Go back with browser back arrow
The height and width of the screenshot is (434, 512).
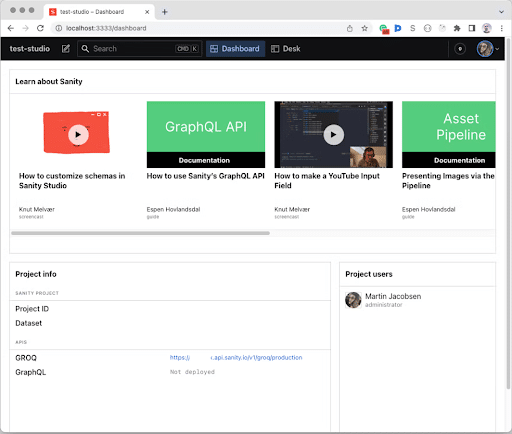pyautogui.click(x=11, y=28)
